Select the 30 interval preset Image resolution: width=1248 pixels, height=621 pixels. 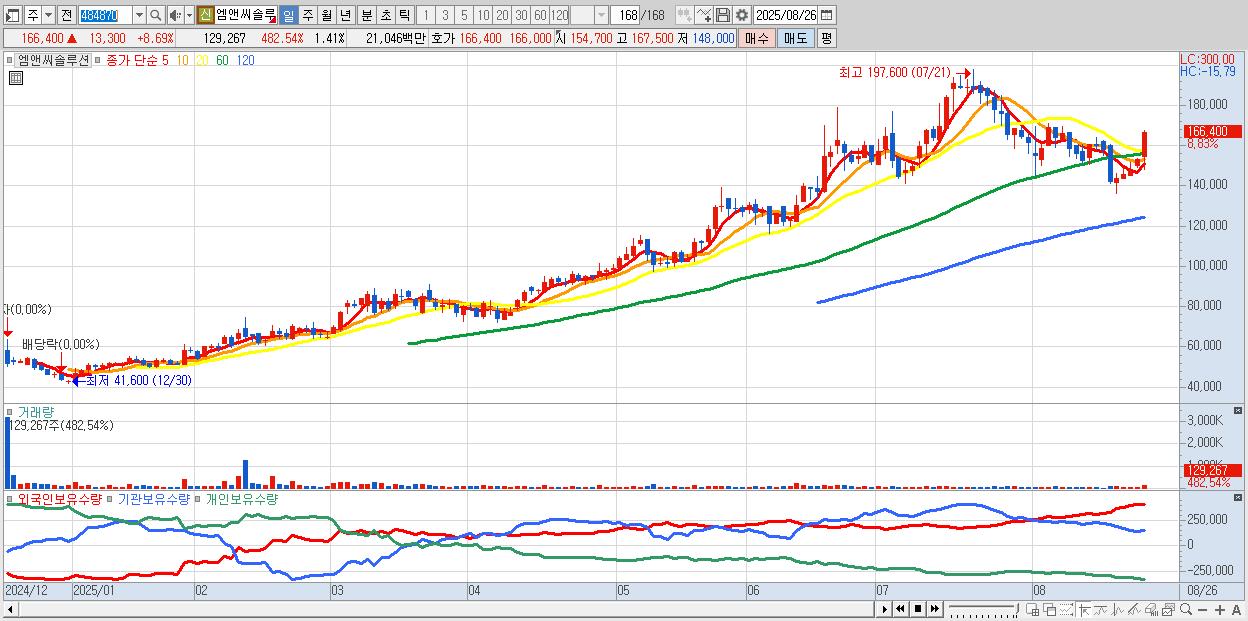pyautogui.click(x=521, y=15)
